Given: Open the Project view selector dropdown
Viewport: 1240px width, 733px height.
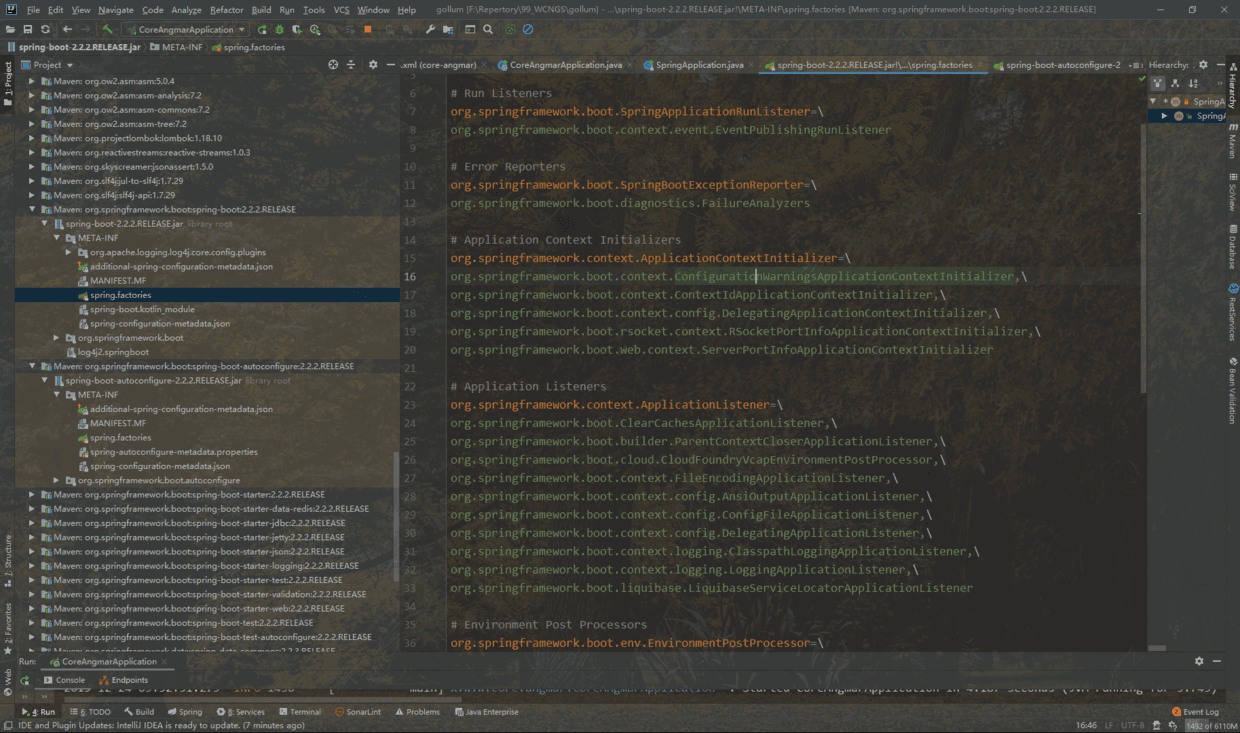Looking at the screenshot, I should (46, 65).
